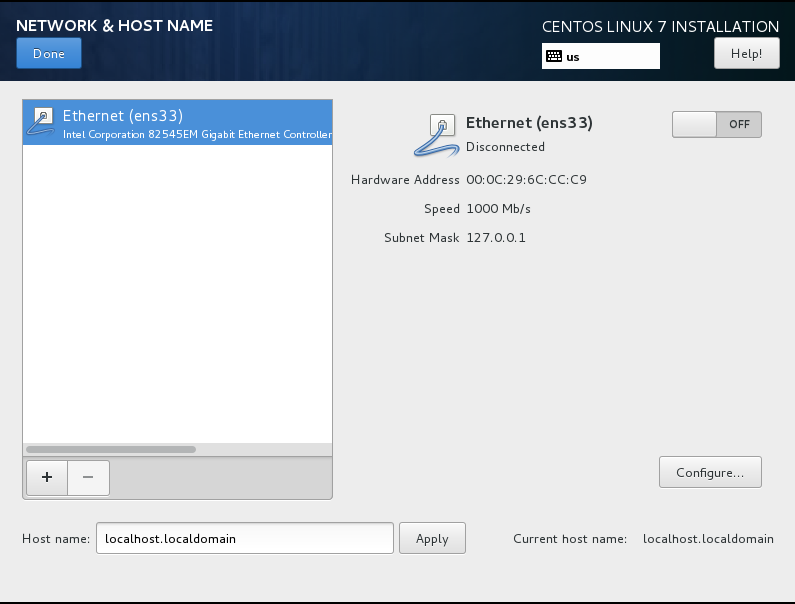This screenshot has width=795, height=604.
Task: Click the device list horizontal scrollbar
Action: 111,449
